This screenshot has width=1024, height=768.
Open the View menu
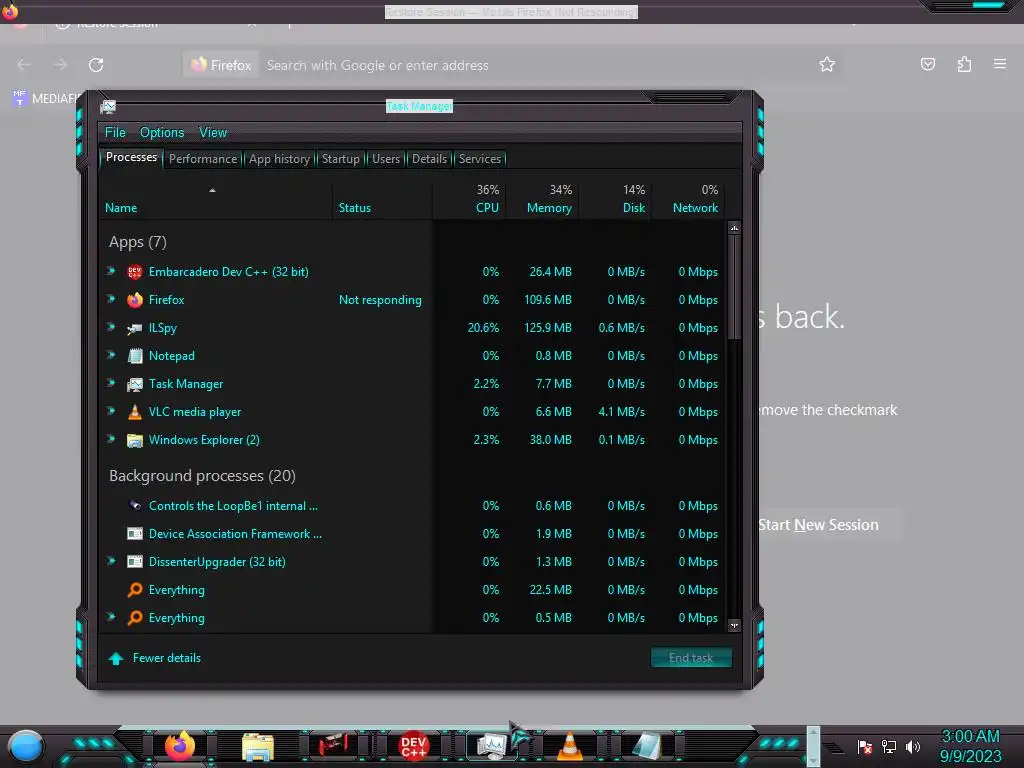(213, 133)
